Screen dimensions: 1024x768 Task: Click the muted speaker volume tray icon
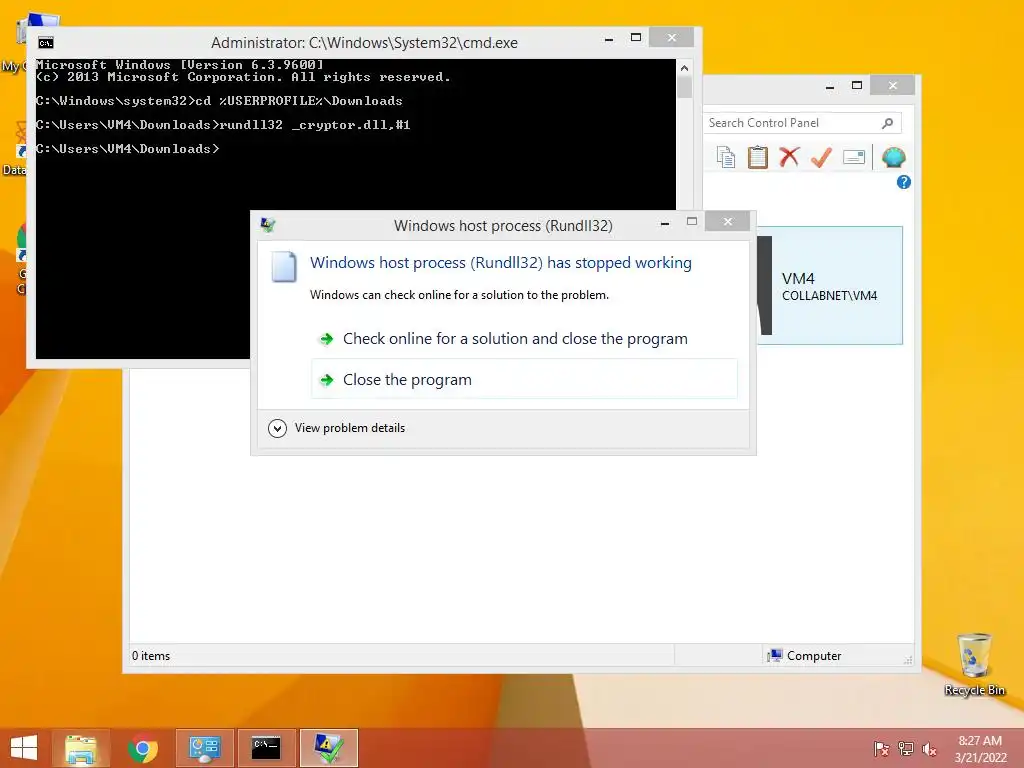pyautogui.click(x=929, y=748)
